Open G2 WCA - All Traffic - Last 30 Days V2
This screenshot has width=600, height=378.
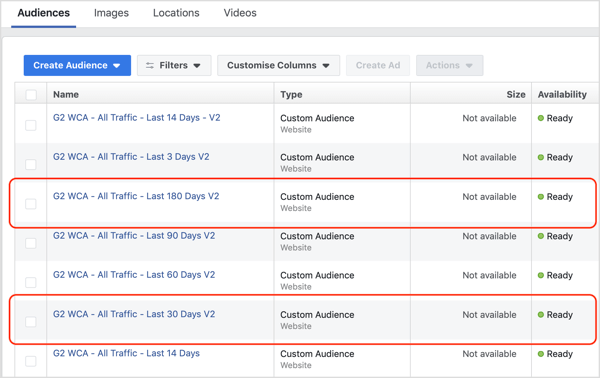pyautogui.click(x=134, y=314)
